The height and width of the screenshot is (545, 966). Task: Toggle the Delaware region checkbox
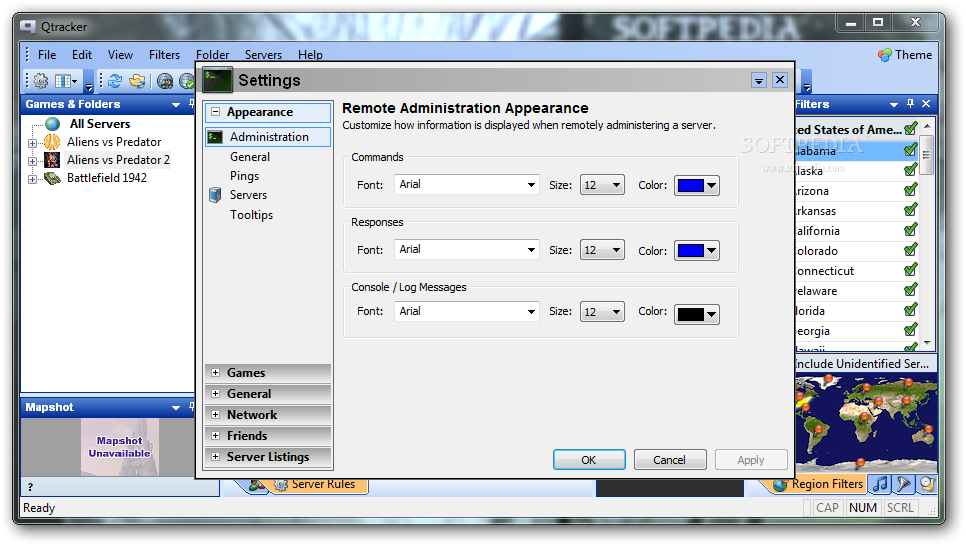point(911,289)
